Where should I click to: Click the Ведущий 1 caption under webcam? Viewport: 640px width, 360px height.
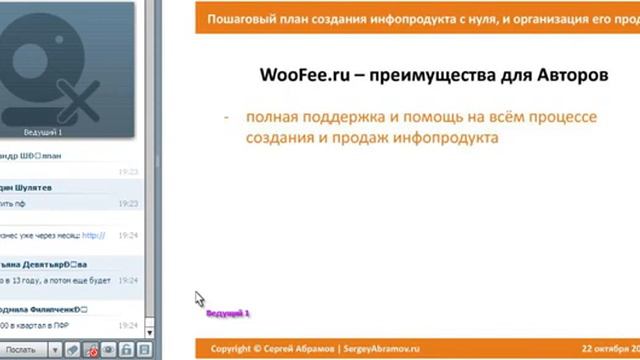(x=43, y=132)
